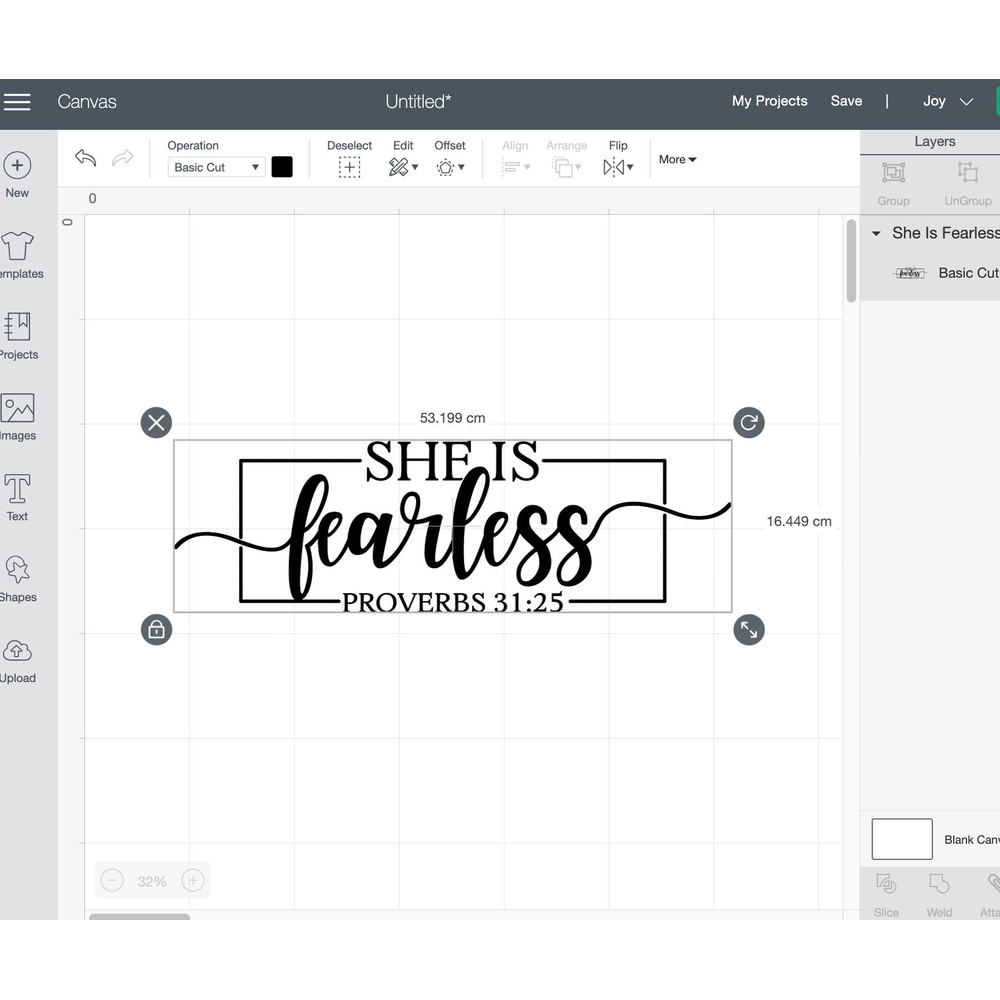Click the Undo arrow icon

[86, 158]
